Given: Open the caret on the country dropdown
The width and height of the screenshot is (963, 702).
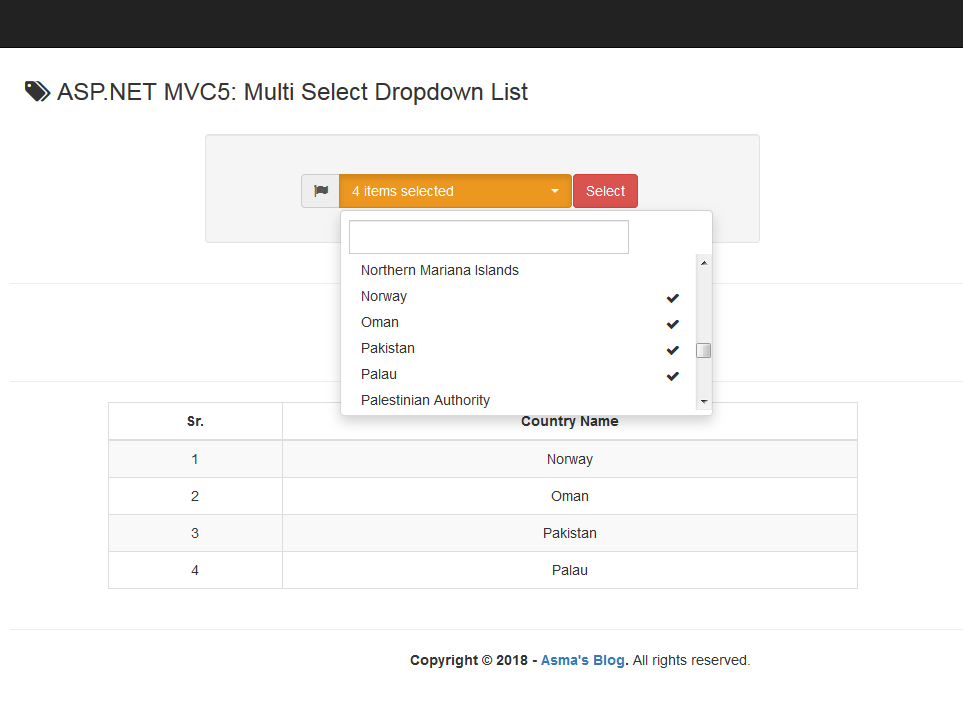Looking at the screenshot, I should pos(554,190).
